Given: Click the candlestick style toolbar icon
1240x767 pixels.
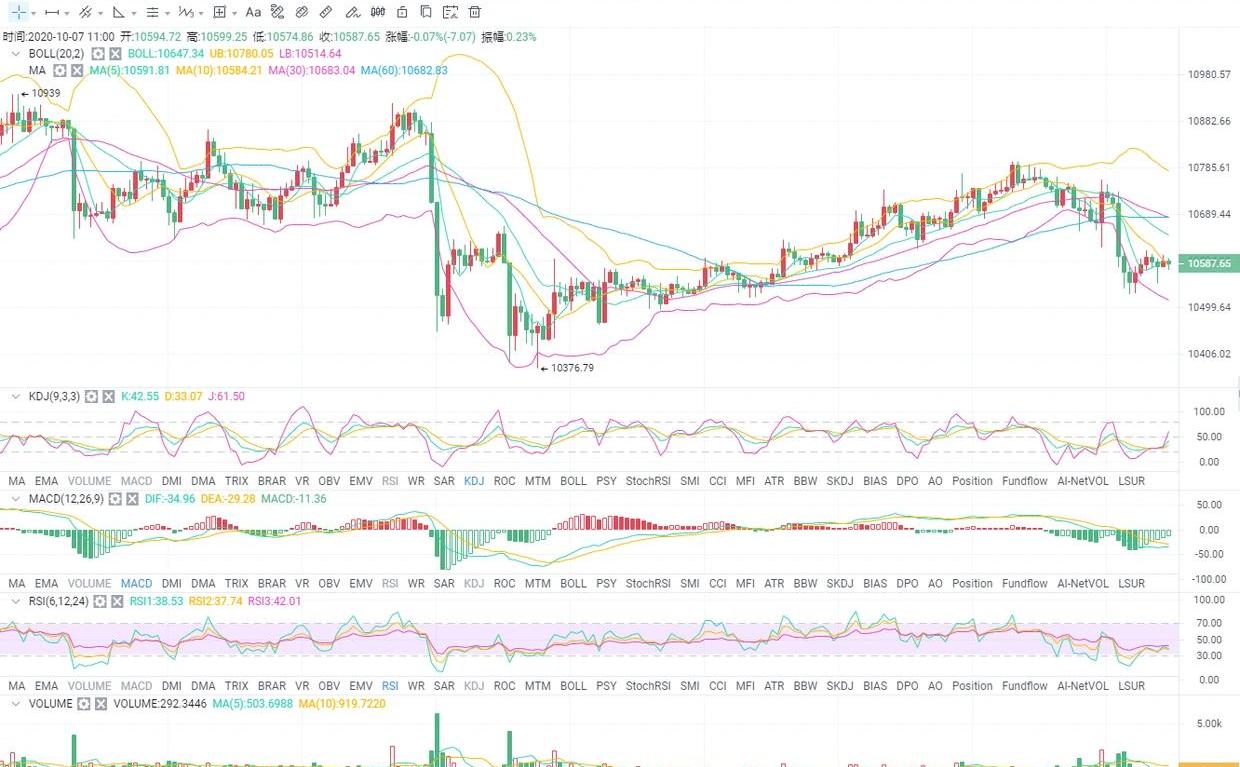Looking at the screenshot, I should [x=378, y=12].
